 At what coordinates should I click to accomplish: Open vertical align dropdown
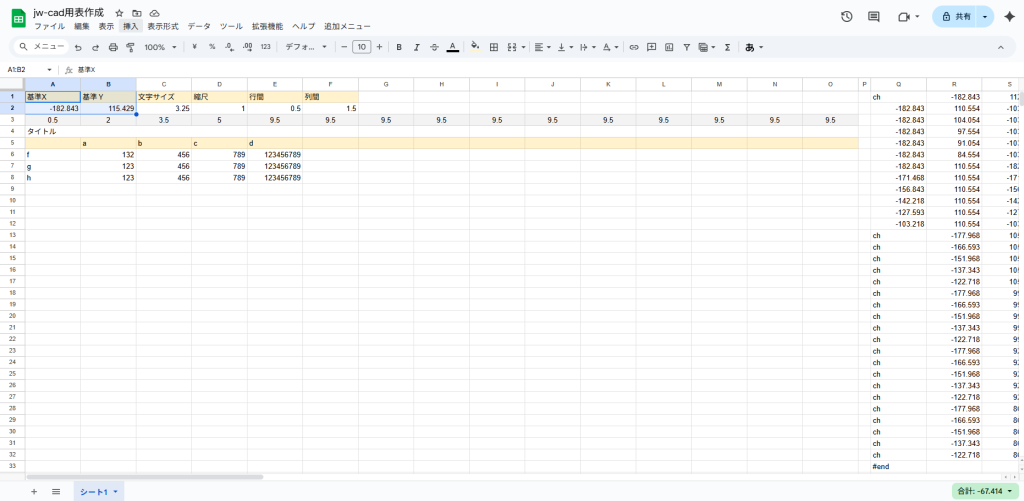565,47
